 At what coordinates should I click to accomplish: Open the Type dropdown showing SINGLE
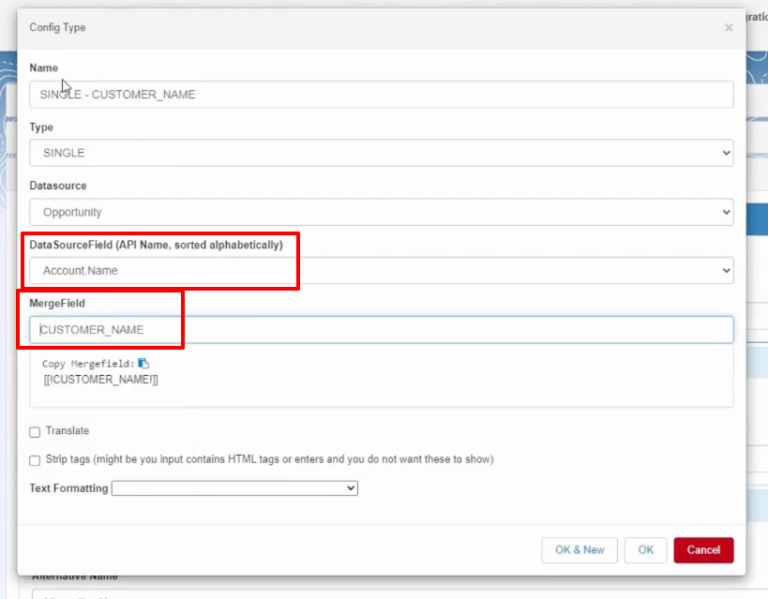[x=381, y=153]
